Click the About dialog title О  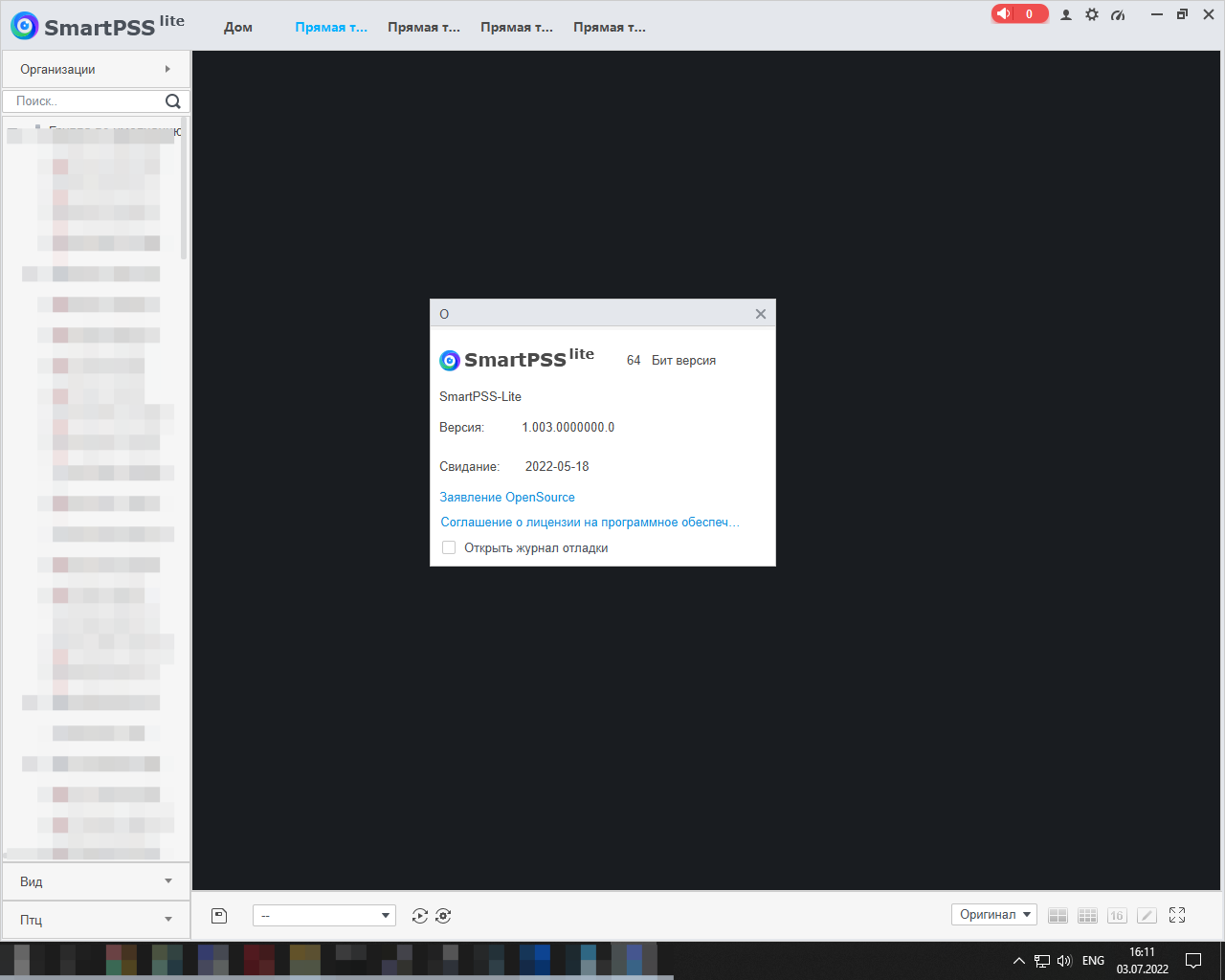click(x=444, y=314)
